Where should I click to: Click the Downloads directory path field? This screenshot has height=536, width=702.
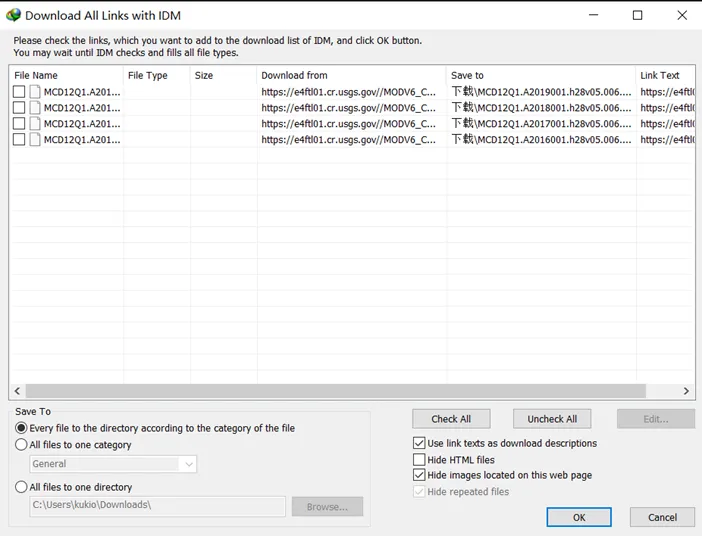click(x=157, y=506)
